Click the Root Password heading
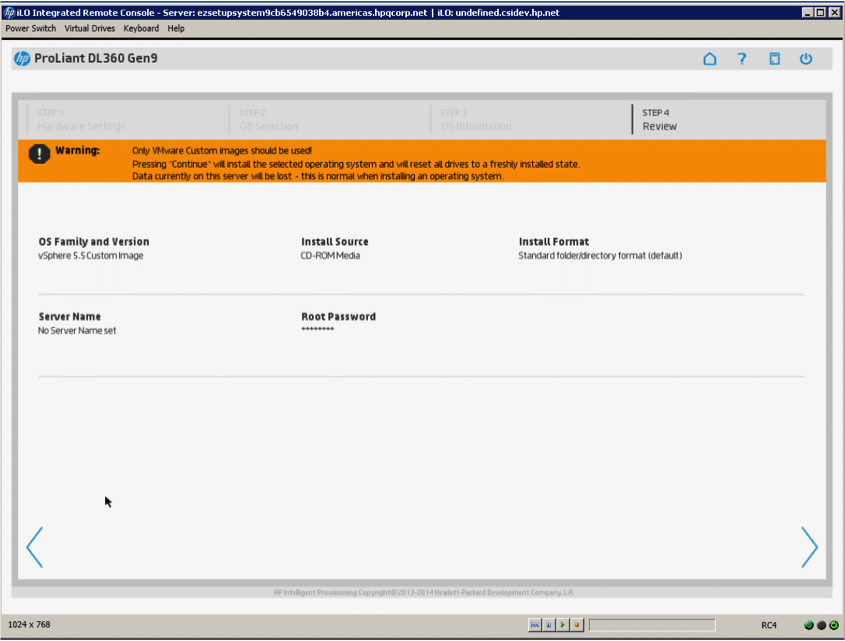Viewport: 845px width, 641px height. tap(338, 316)
